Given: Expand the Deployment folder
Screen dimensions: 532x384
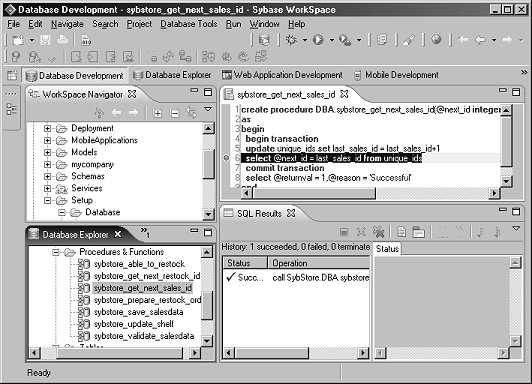Looking at the screenshot, I should [x=48, y=129].
